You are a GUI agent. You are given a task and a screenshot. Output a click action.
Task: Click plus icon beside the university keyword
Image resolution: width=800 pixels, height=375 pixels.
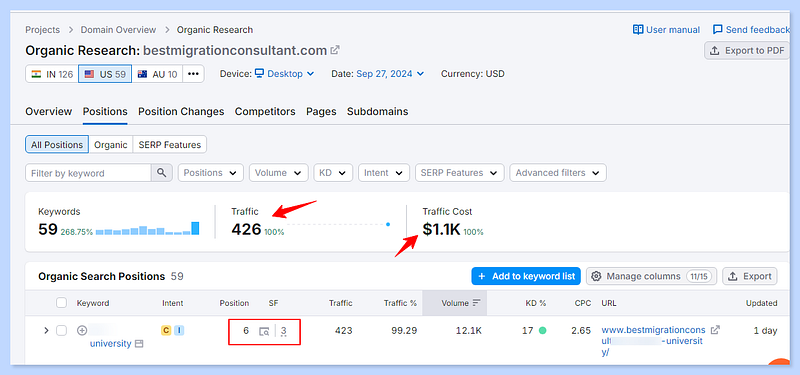(x=82, y=331)
